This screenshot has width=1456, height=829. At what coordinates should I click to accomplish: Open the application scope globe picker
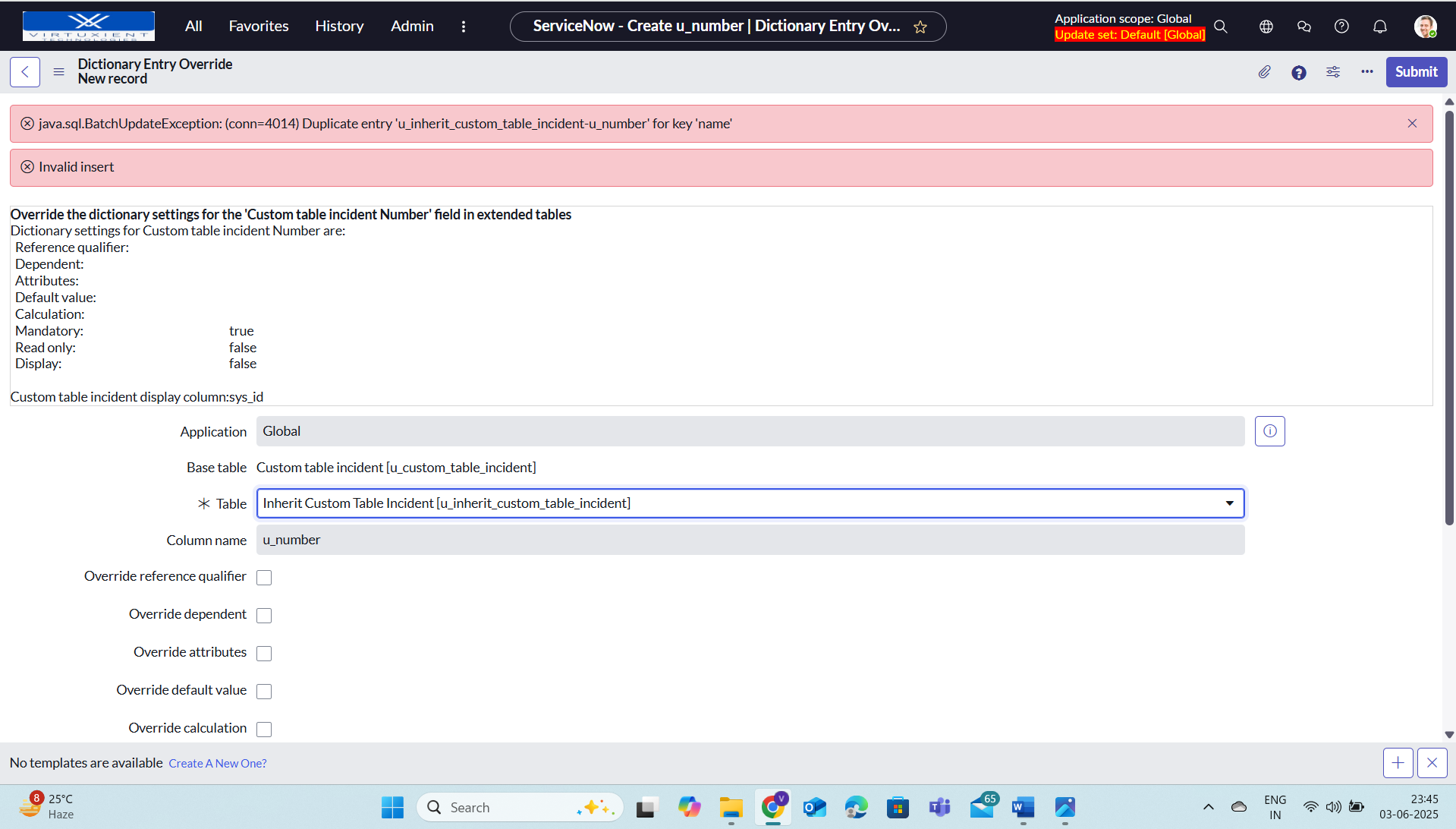click(1266, 27)
